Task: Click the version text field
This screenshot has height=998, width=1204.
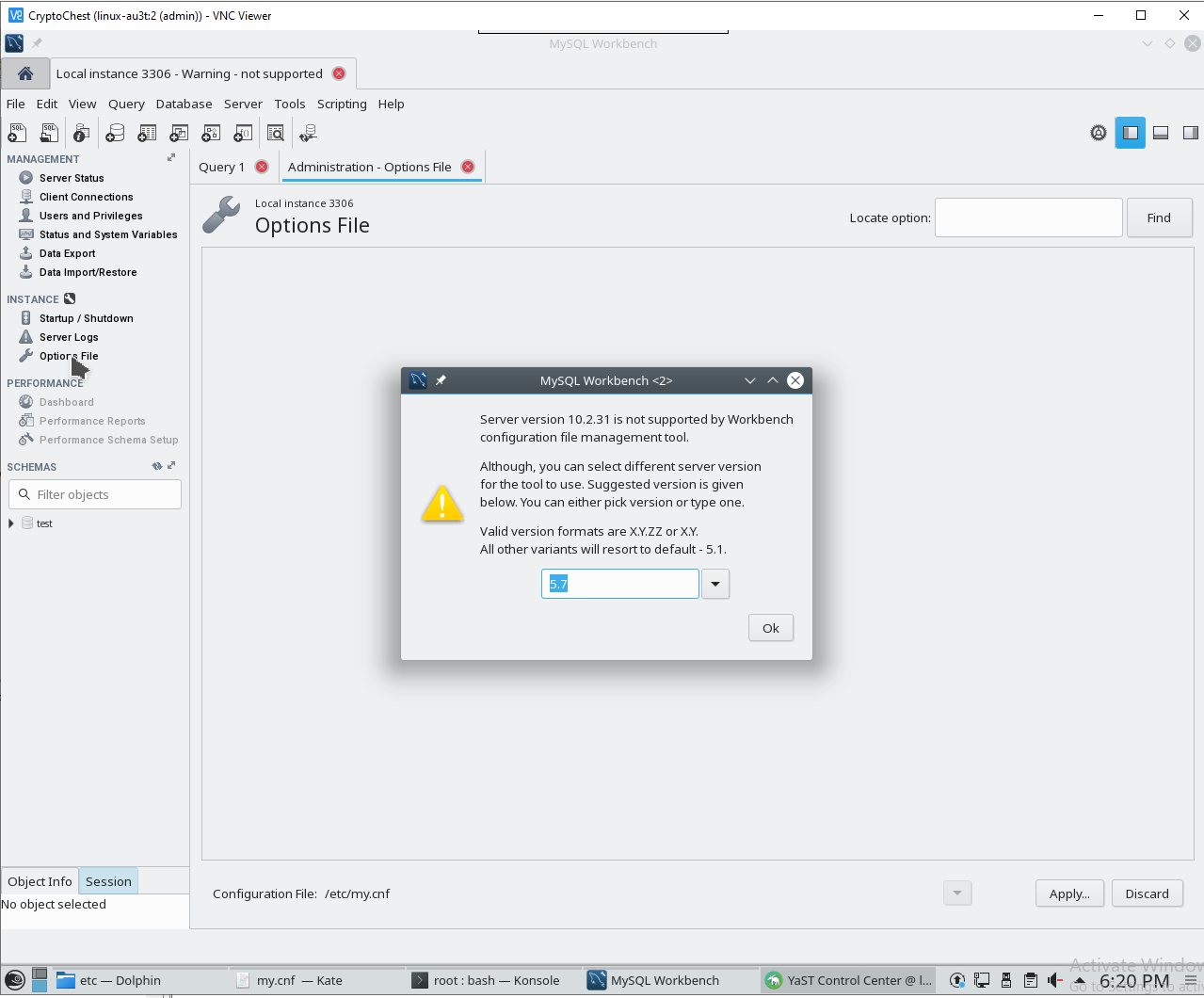Action: click(620, 584)
